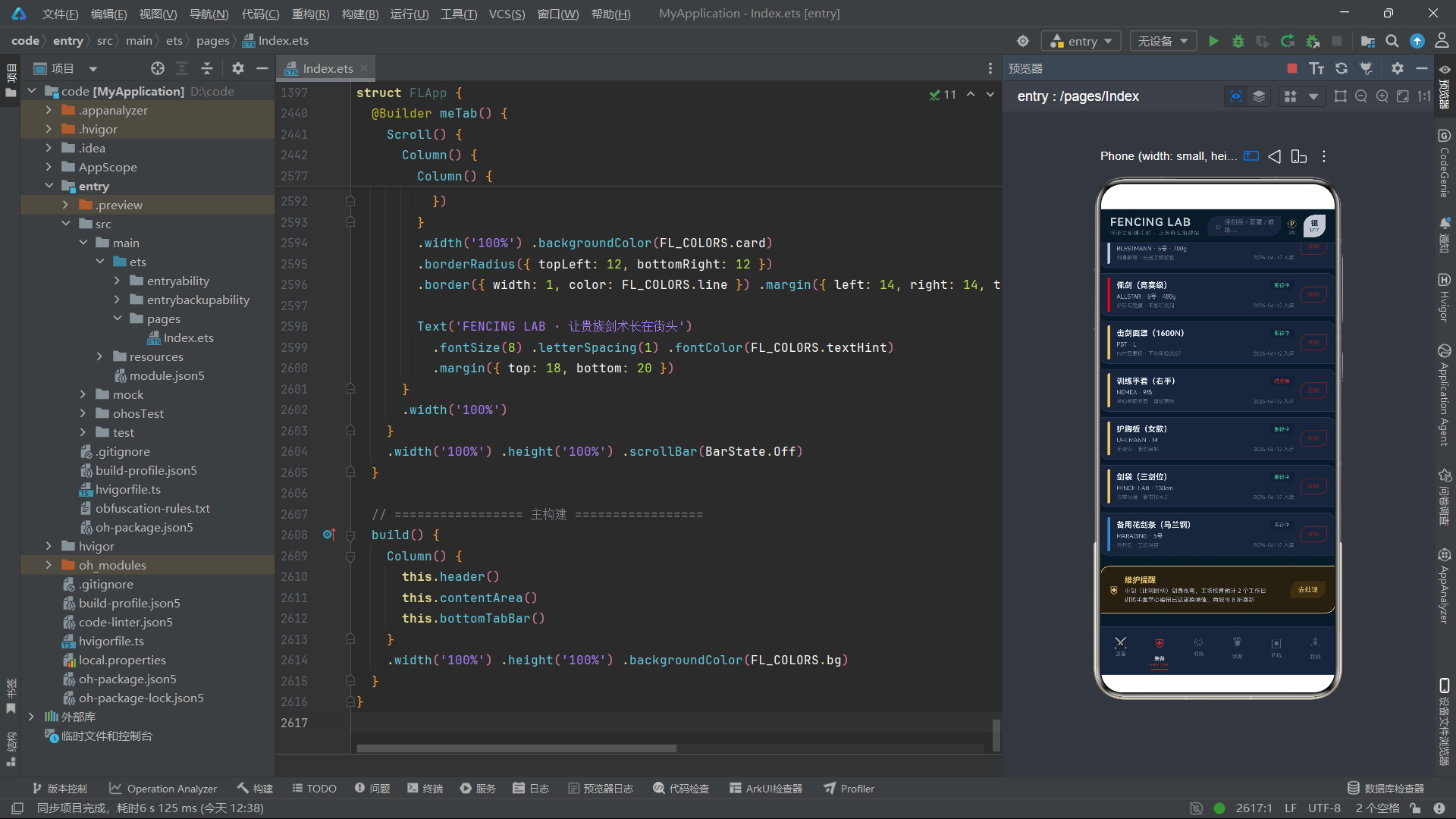Open CodeGenie side panel
The width and height of the screenshot is (1456, 819).
point(1444,164)
